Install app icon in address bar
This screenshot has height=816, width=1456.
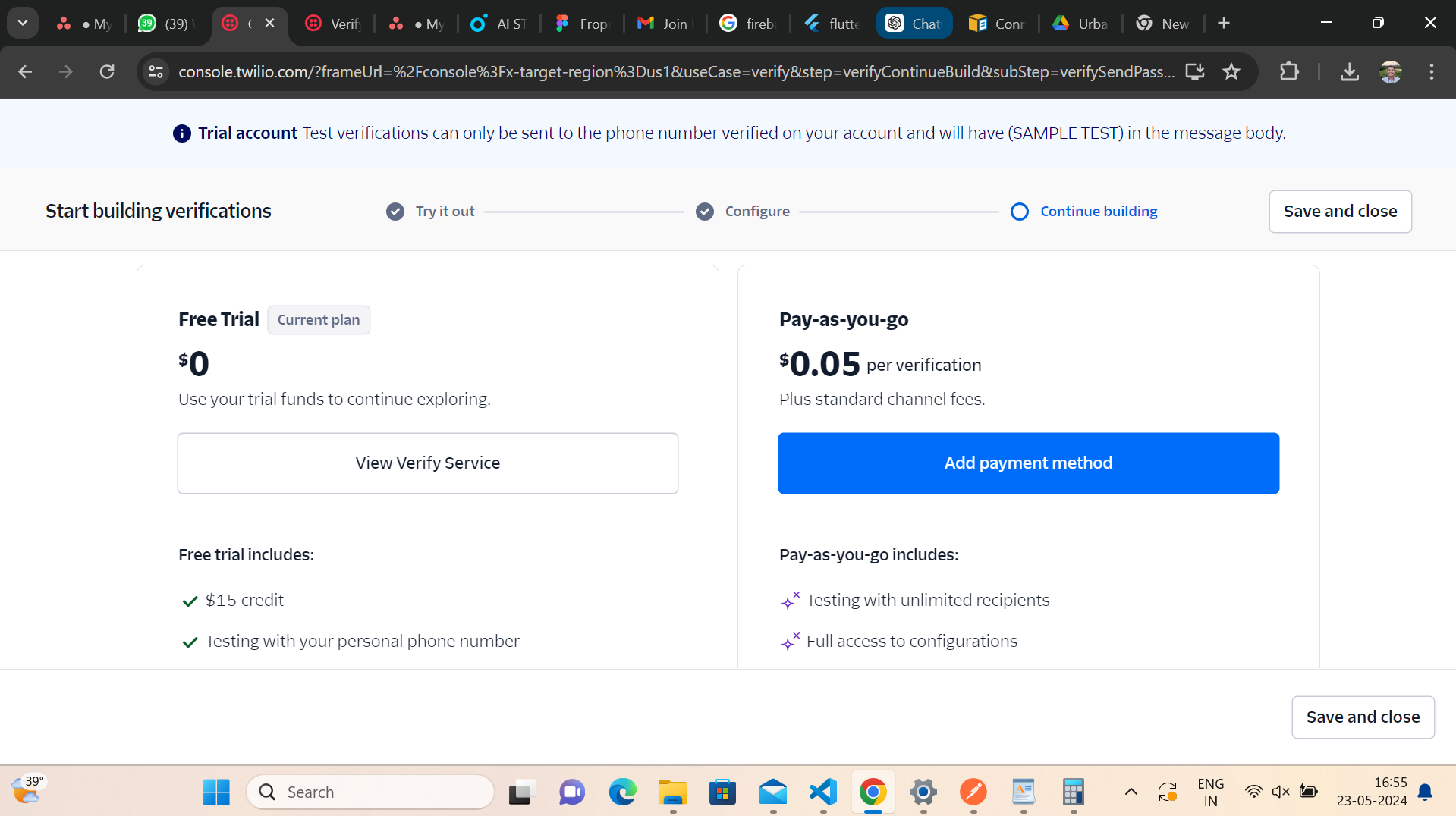click(1195, 71)
